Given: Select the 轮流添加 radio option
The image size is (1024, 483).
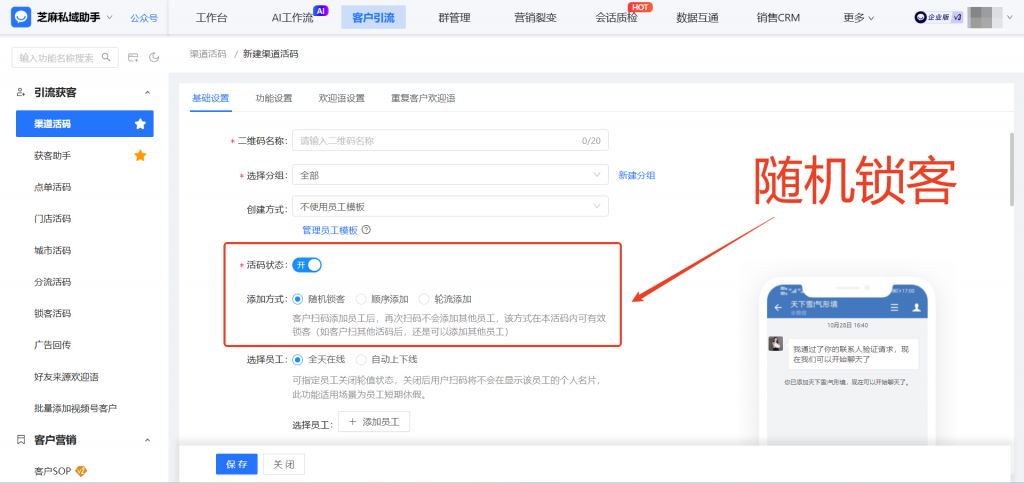Looking at the screenshot, I should 424,299.
